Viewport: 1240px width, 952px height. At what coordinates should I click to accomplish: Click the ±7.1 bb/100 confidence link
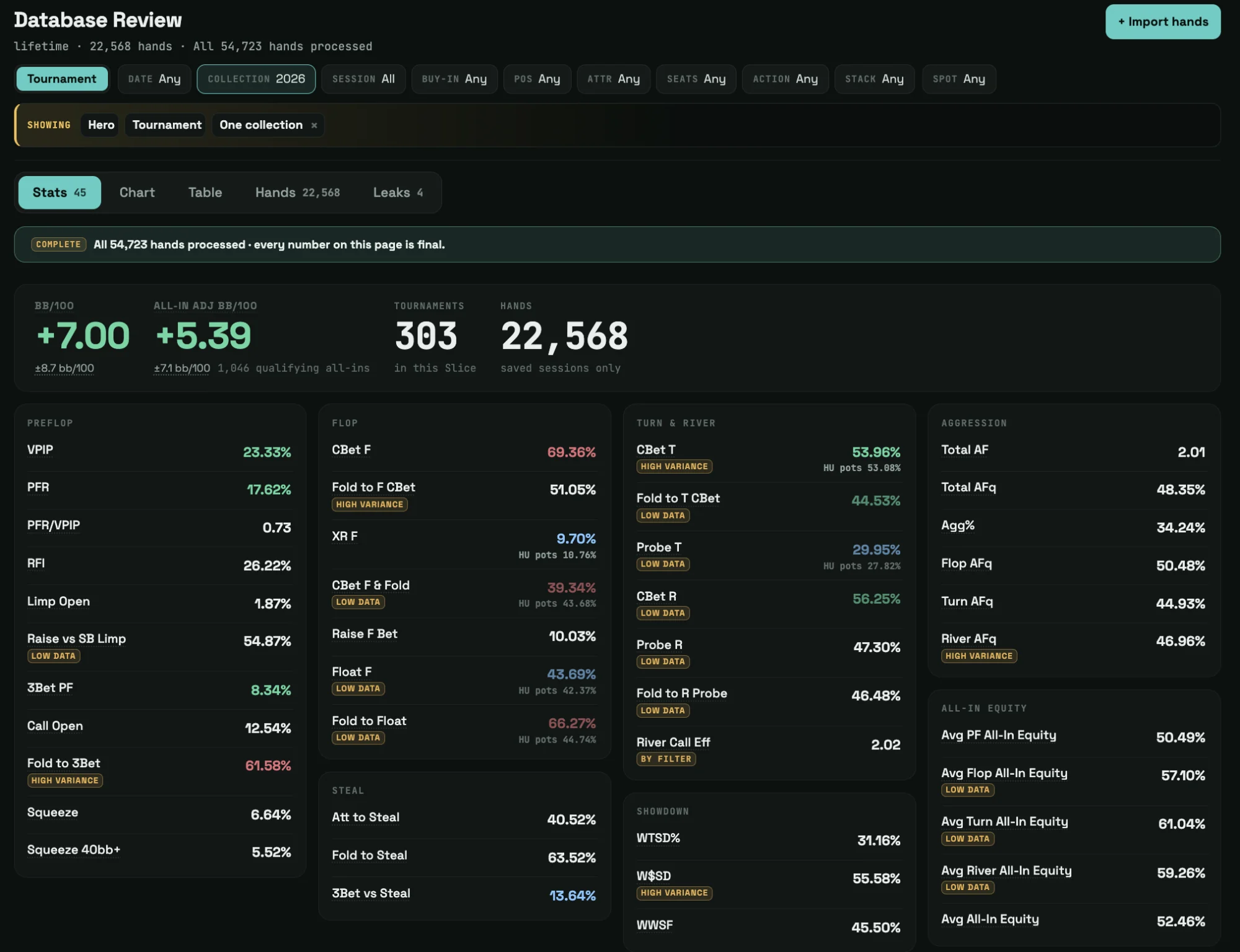182,368
